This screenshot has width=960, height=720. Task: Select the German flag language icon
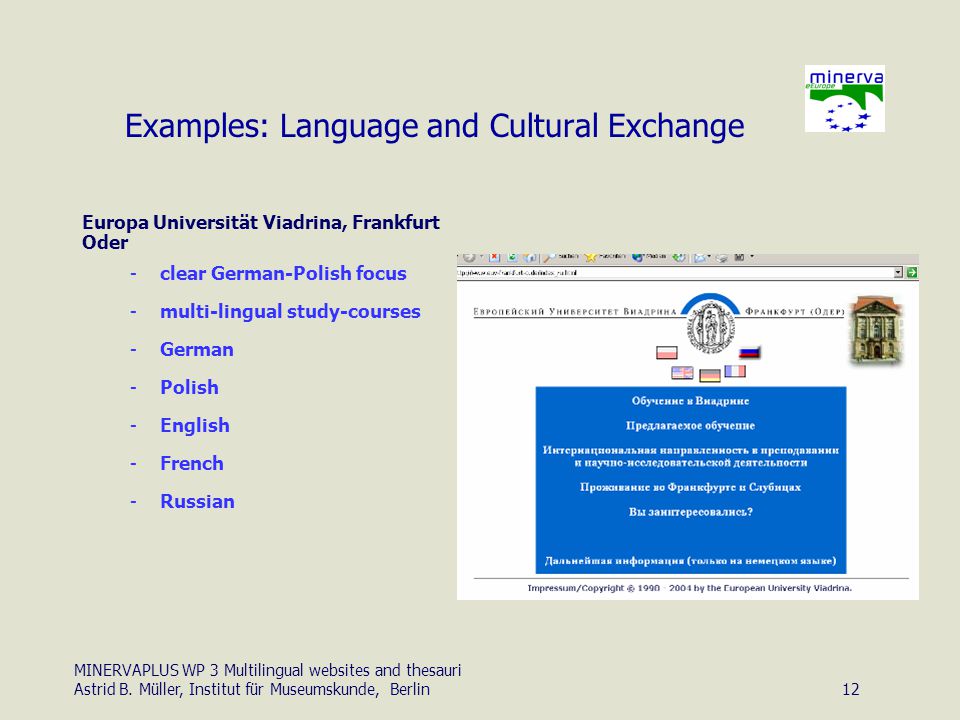[710, 375]
